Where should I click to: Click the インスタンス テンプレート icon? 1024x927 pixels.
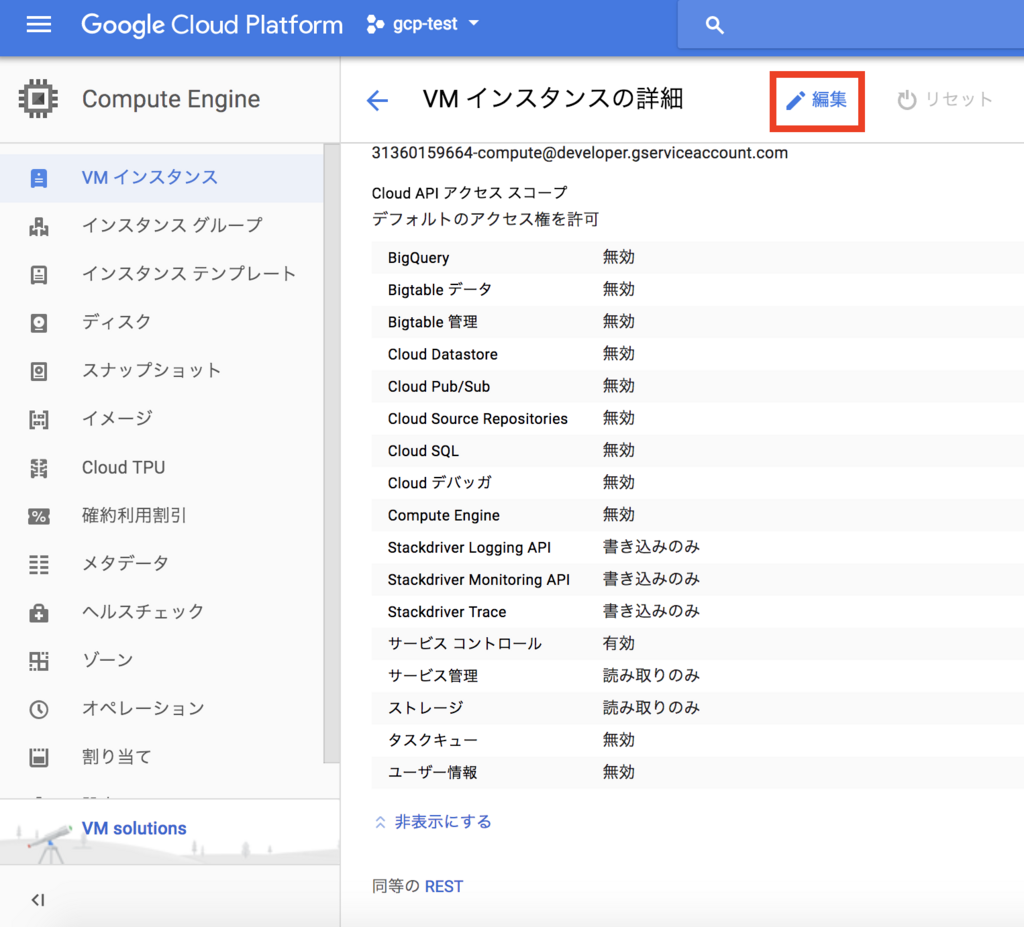pos(39,274)
